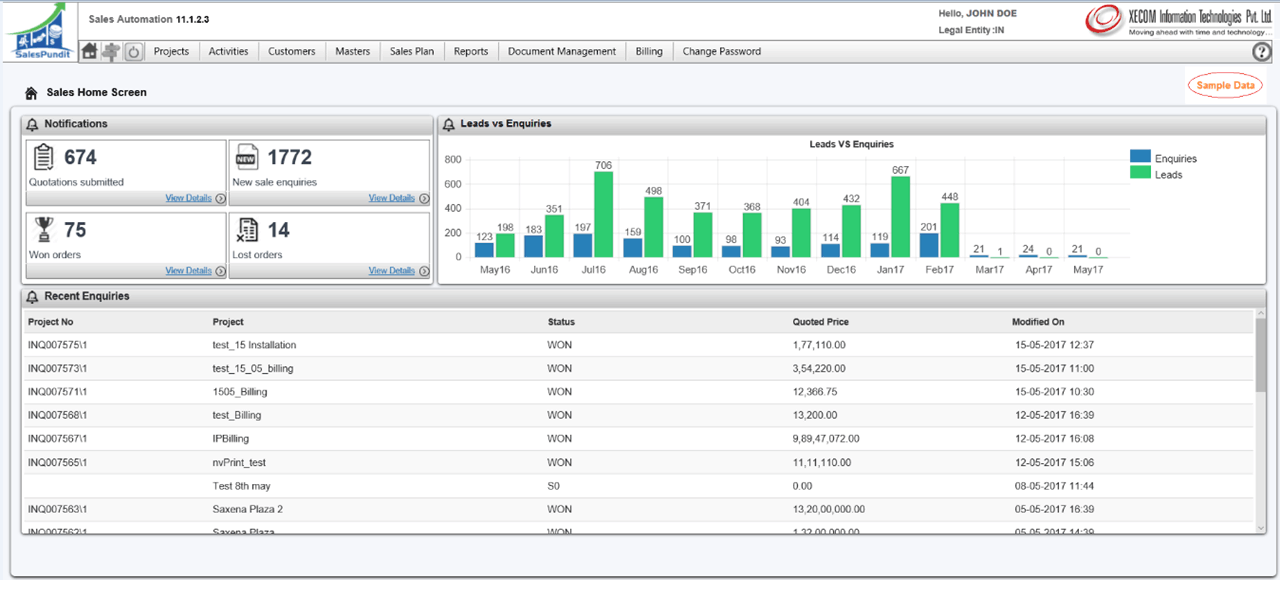Click View Details under Lost orders

pos(393,269)
